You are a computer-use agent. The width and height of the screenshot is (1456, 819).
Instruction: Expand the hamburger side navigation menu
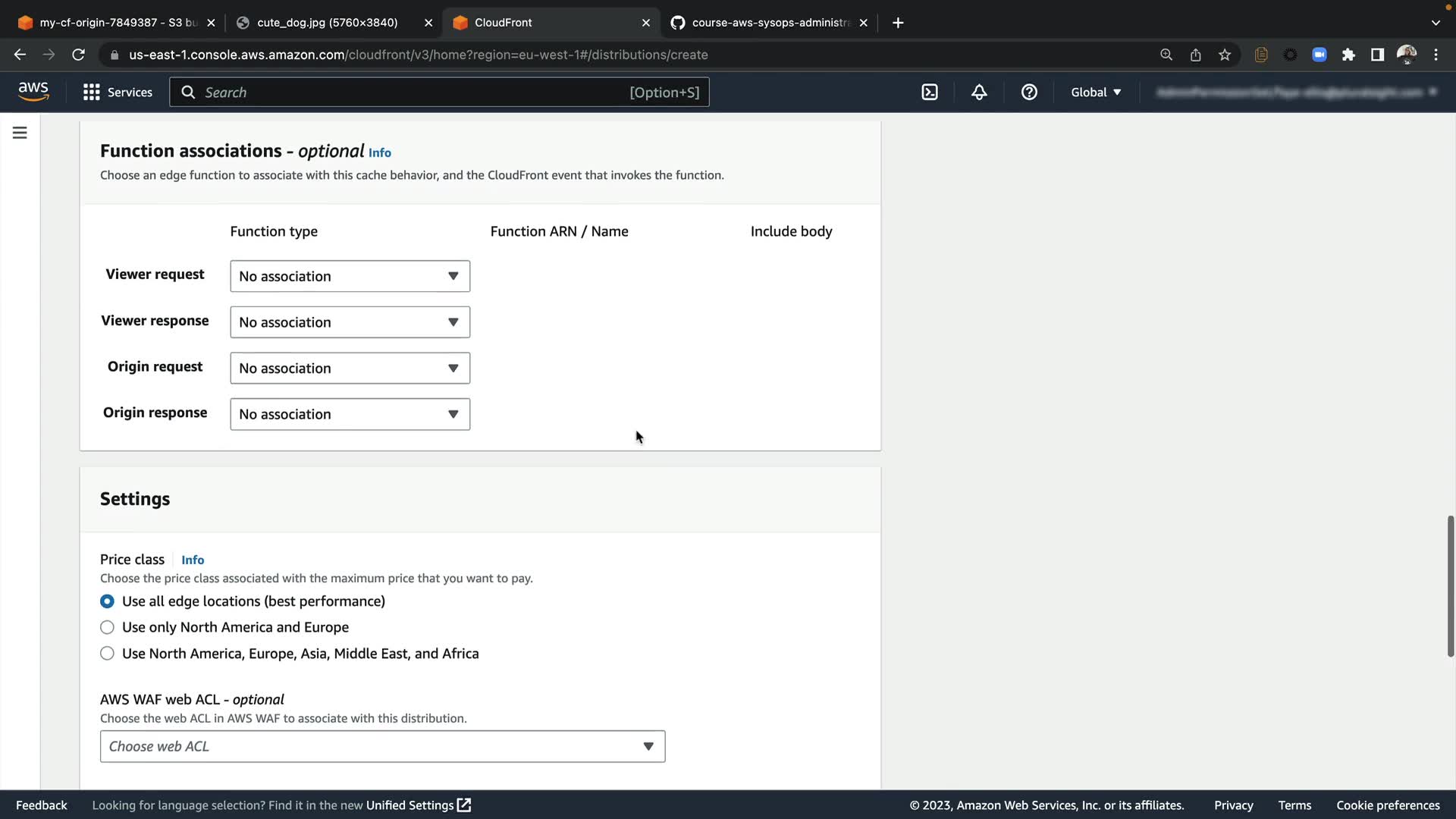pyautogui.click(x=20, y=133)
